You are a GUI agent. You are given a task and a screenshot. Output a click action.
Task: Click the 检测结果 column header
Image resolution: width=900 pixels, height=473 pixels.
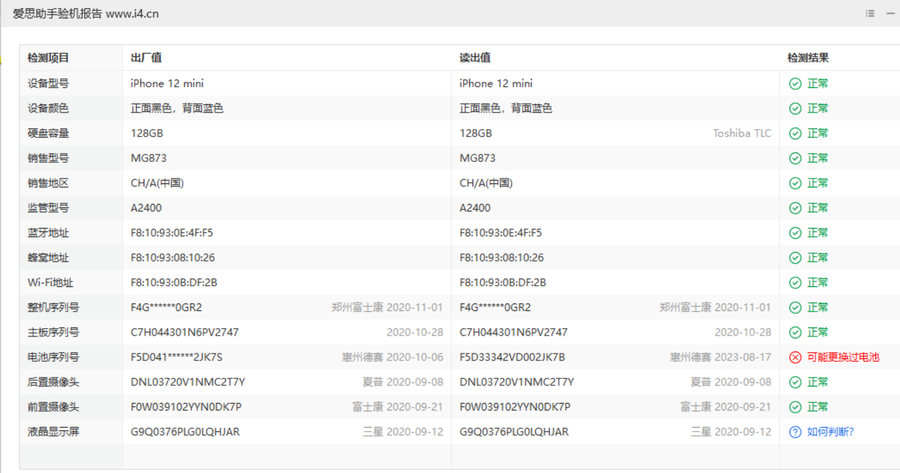click(x=807, y=58)
